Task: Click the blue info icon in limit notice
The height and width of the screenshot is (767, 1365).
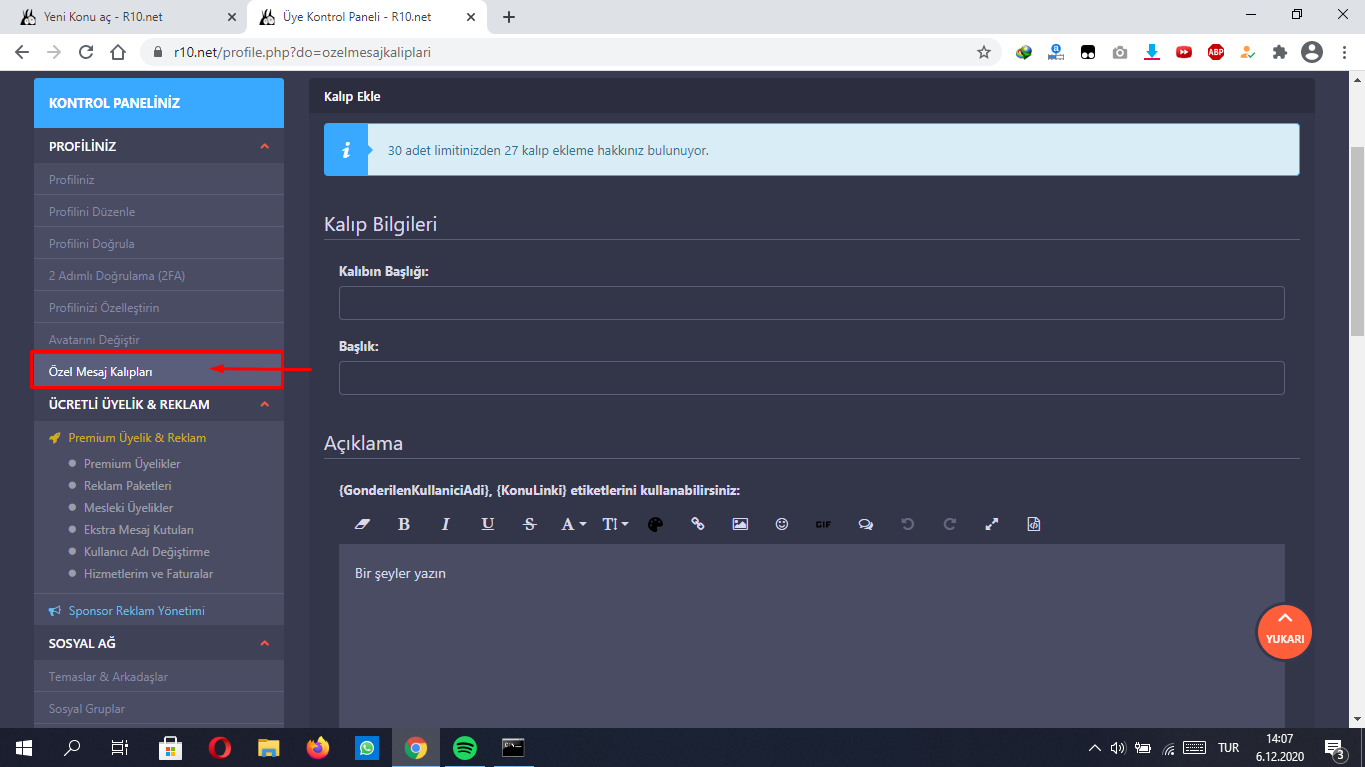Action: click(x=346, y=150)
